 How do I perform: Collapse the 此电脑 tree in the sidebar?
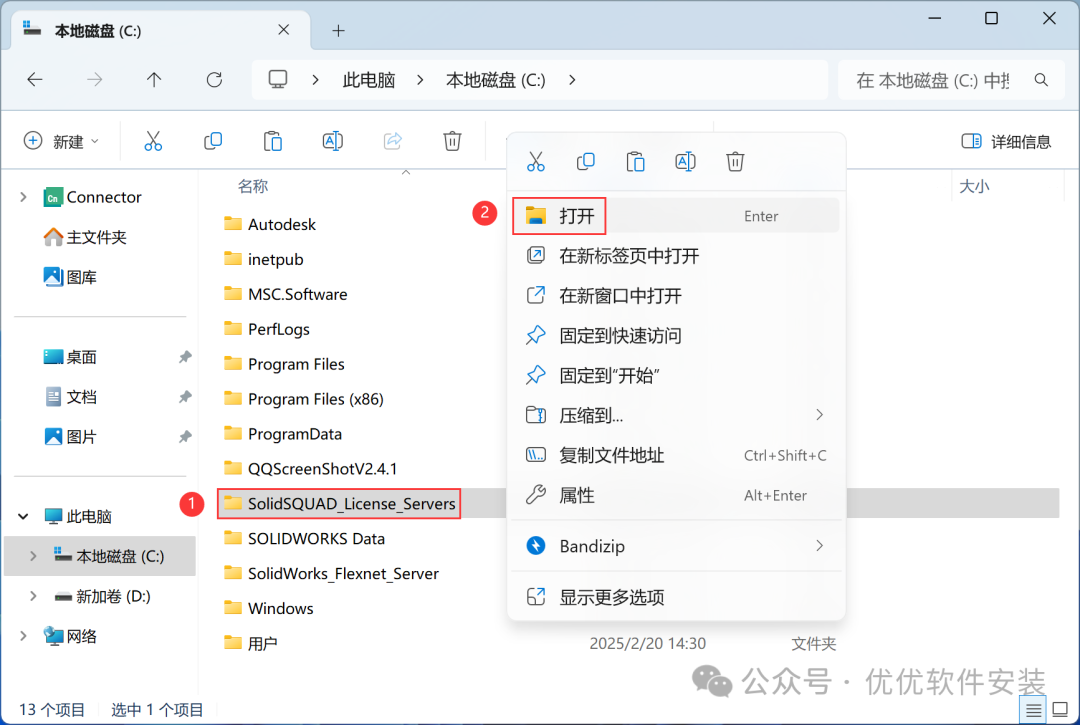pos(22,516)
